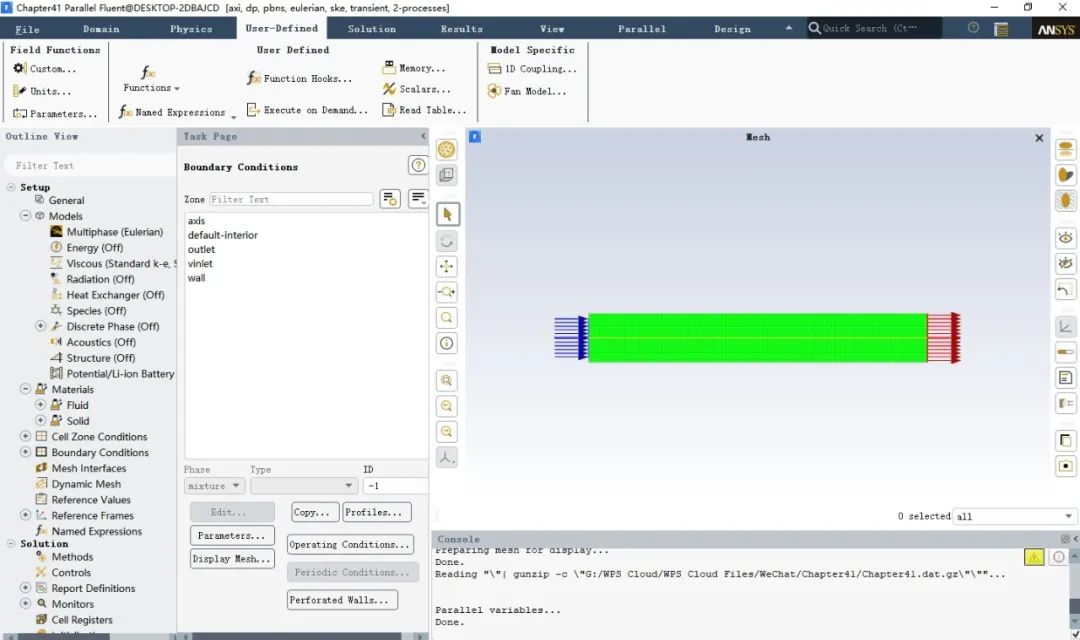Switch to the Solution ribbon tab

coord(372,29)
